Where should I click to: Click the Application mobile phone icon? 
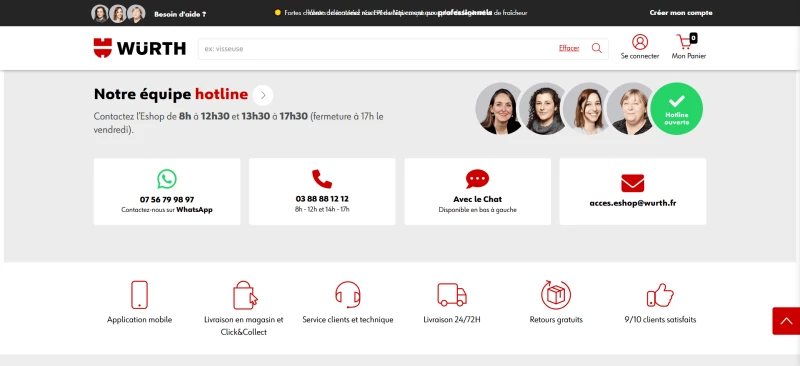click(139, 295)
